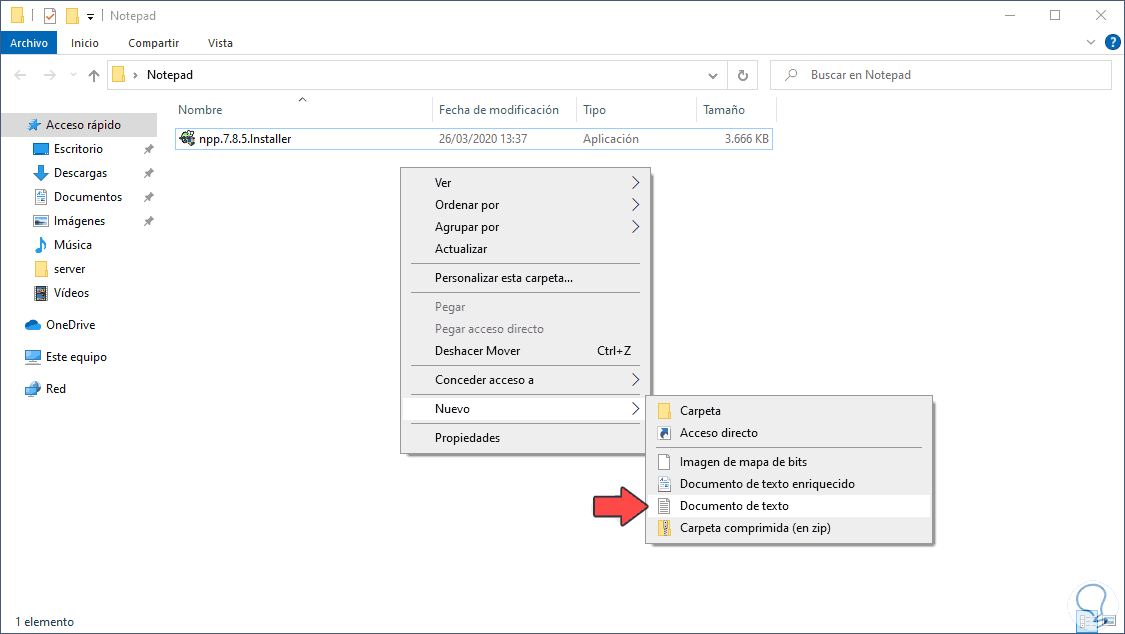Click the Música note icon in sidebar
This screenshot has height=634, width=1125.
(41, 245)
